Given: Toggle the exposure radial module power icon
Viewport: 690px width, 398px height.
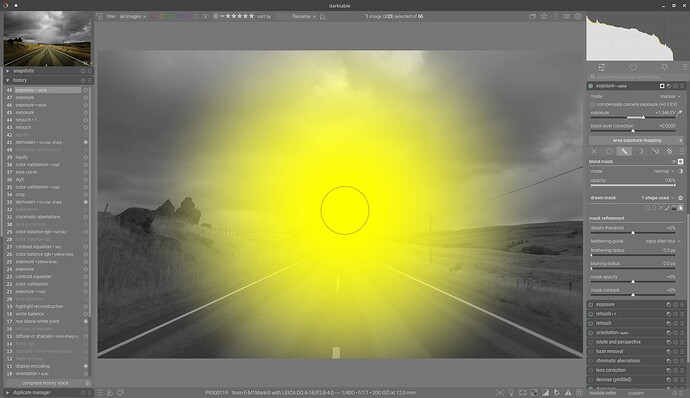Looking at the screenshot, I should 591,86.
